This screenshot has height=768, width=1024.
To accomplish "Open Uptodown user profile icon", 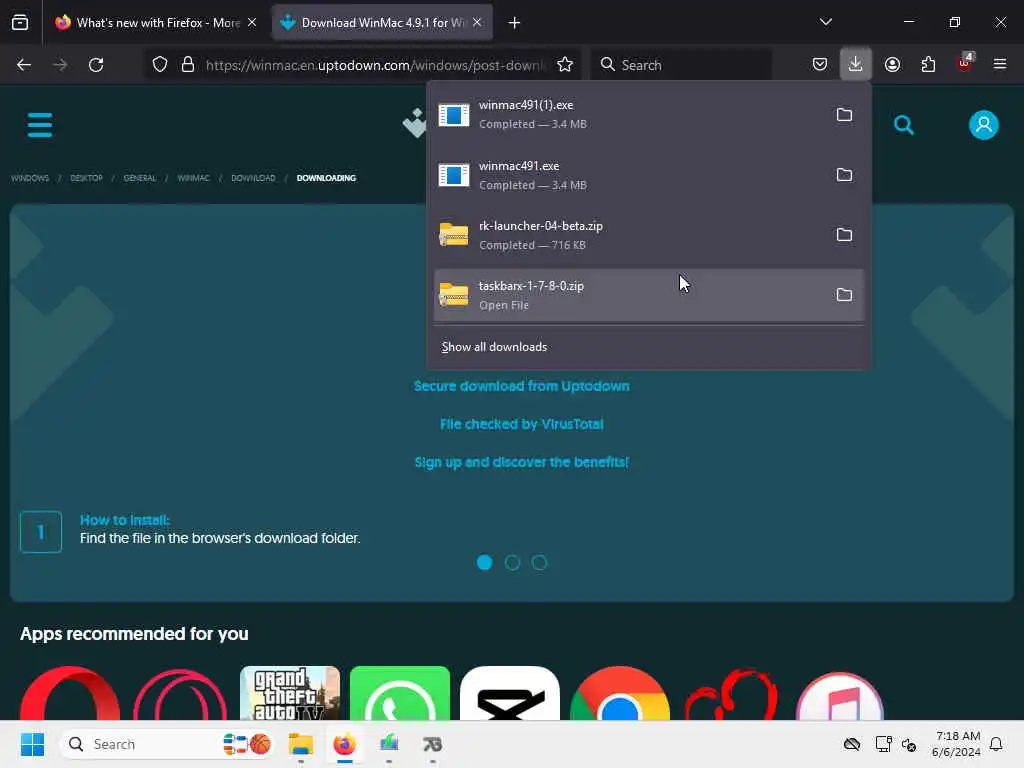I will (984, 124).
